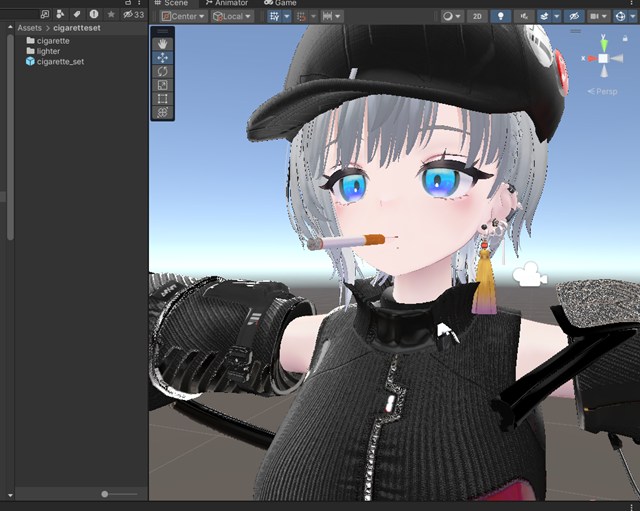
Task: Select the Scale tool
Action: coord(163,86)
